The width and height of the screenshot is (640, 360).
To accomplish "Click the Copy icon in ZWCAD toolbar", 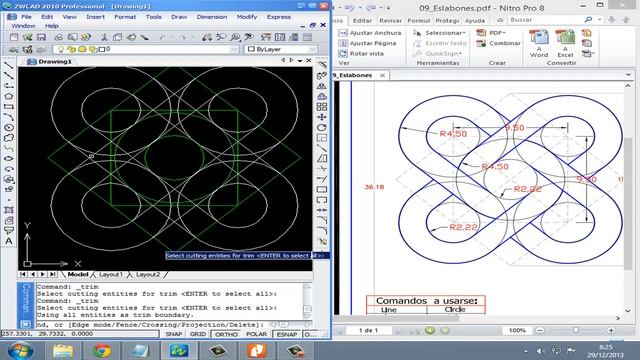I will pyautogui.click(x=118, y=37).
